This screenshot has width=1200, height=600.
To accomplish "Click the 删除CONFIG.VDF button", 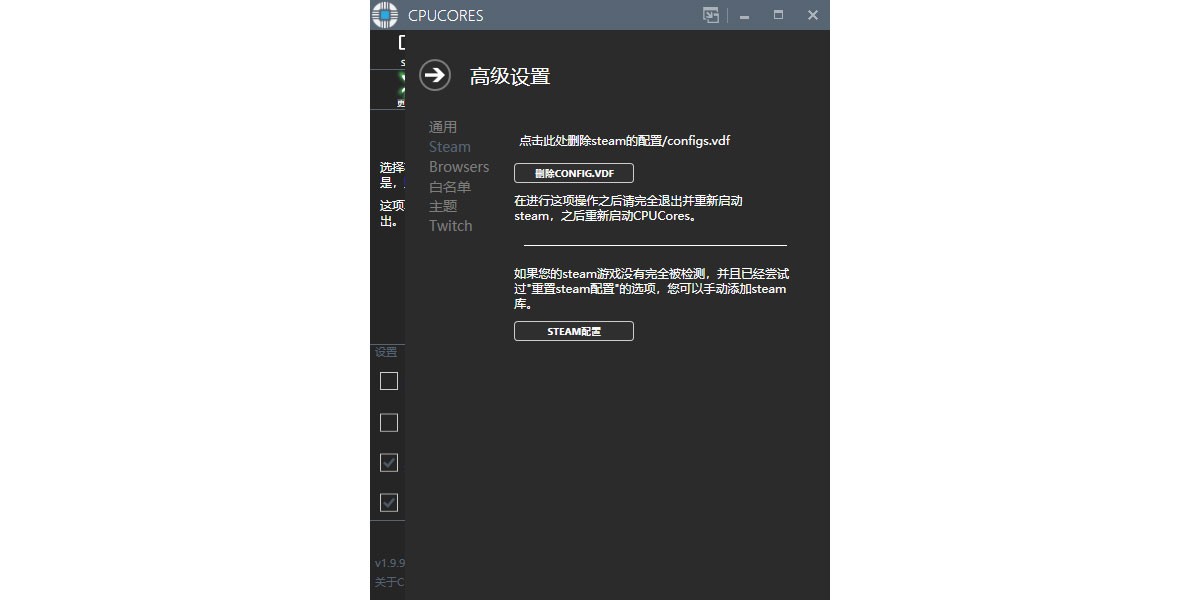I will coord(573,172).
